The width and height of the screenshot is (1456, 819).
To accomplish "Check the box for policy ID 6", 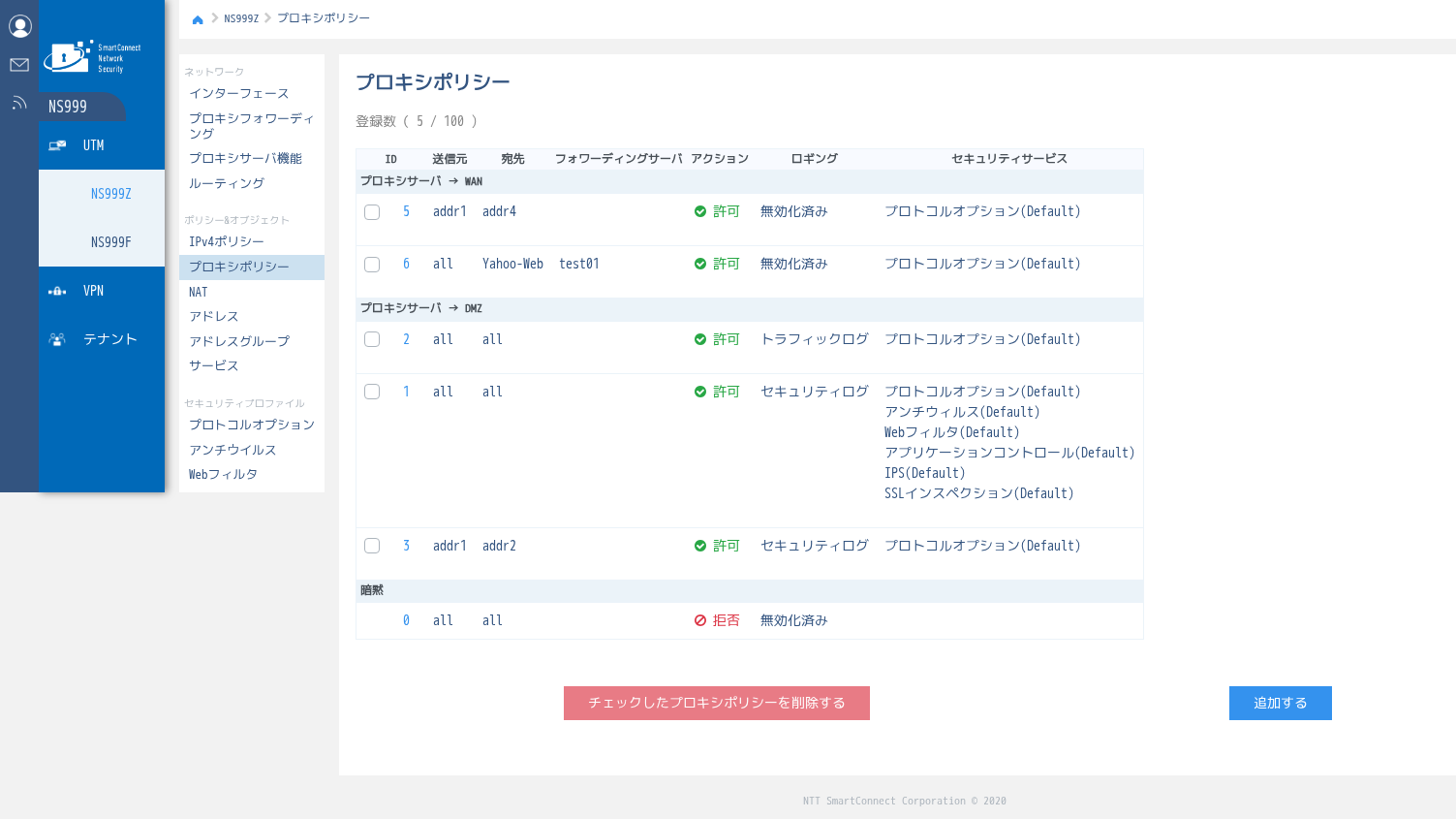I will point(372,265).
